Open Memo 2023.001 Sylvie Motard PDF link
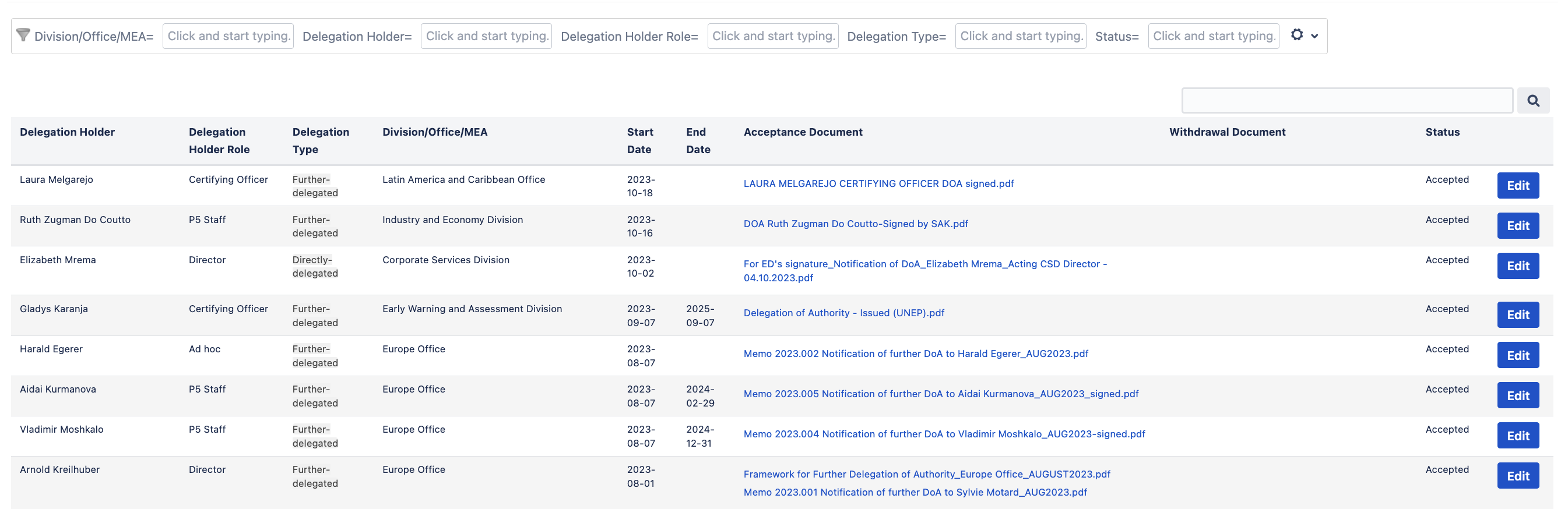Image resolution: width=1568 pixels, height=509 pixels. coord(915,492)
